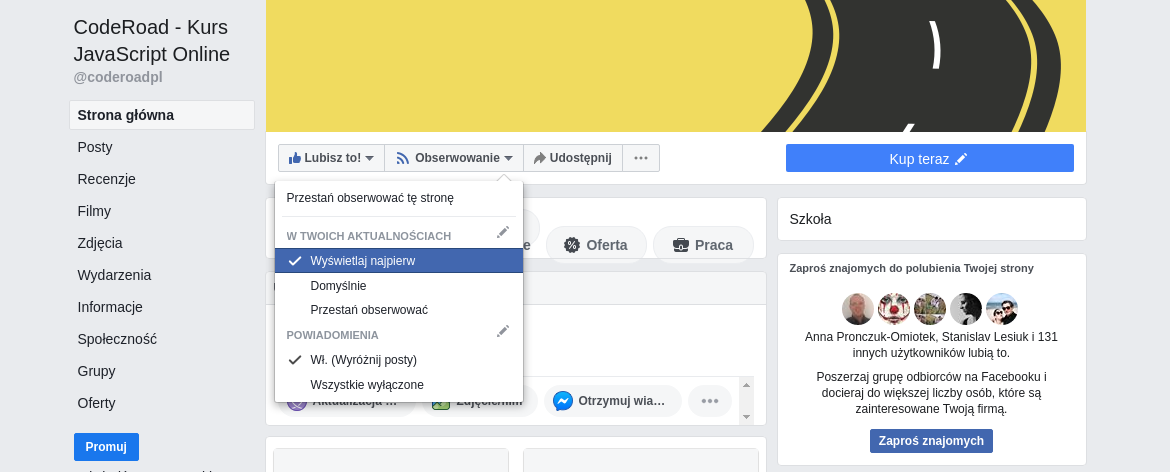
Task: Select Wyświetlaj najpierw option
Action: [398, 261]
